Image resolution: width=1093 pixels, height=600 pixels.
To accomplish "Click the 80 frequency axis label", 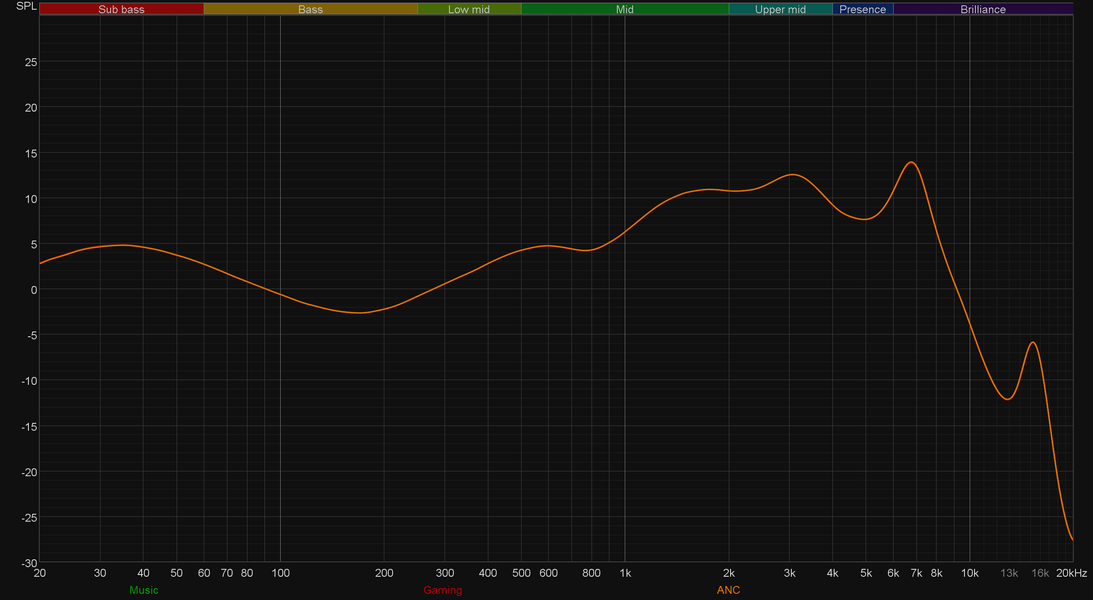I will click(x=247, y=574).
